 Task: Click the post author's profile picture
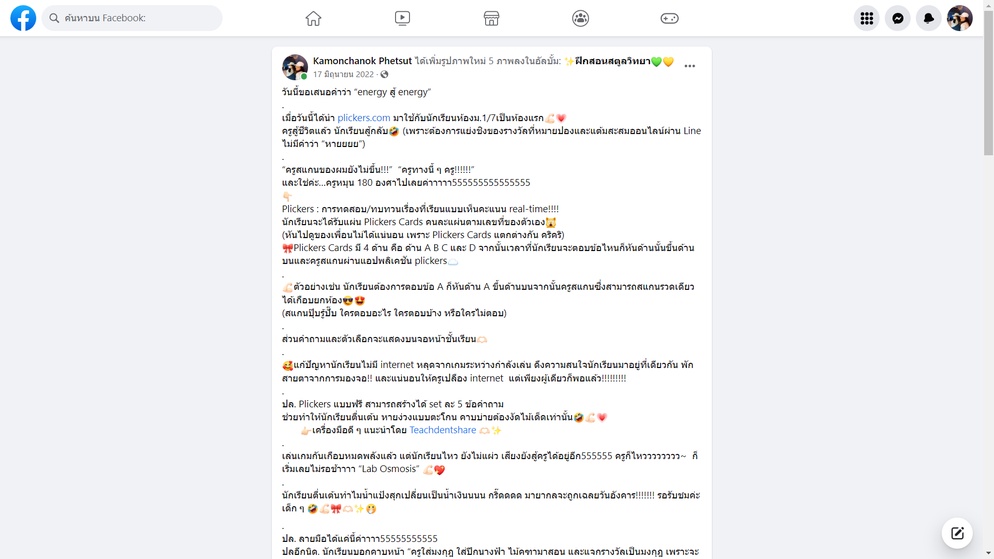coord(295,67)
